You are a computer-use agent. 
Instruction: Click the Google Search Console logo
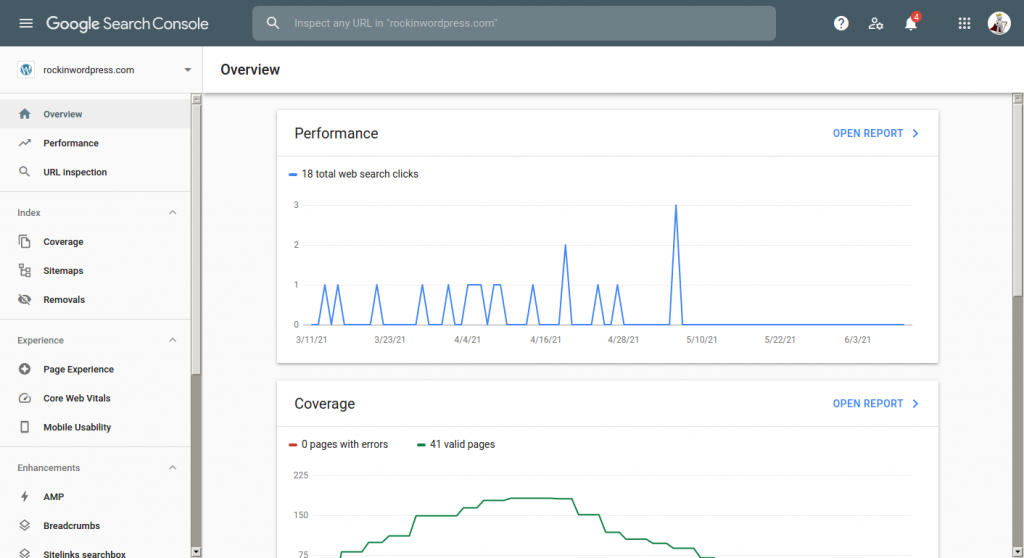(x=127, y=24)
